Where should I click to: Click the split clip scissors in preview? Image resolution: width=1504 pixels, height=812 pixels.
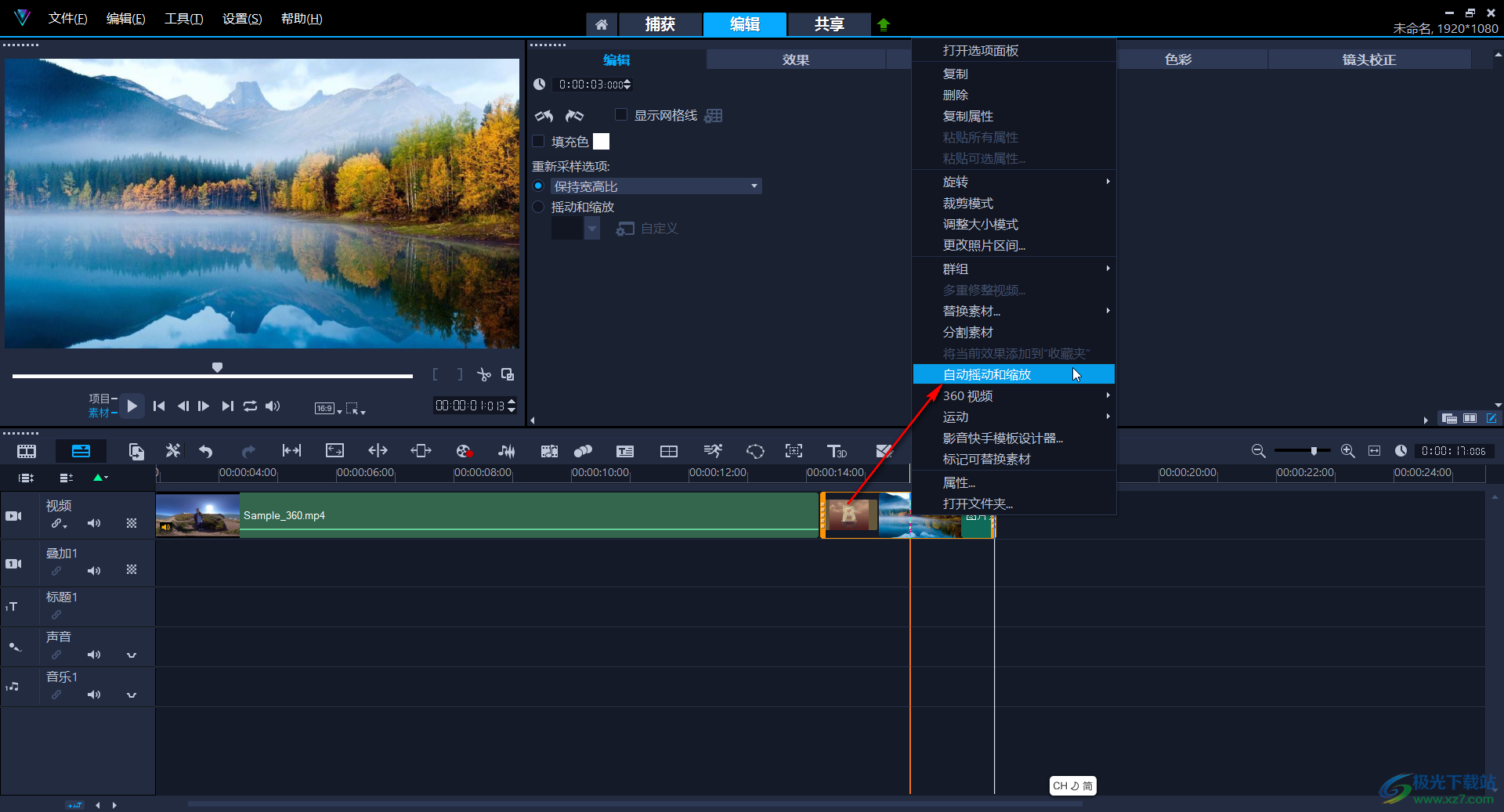484,374
